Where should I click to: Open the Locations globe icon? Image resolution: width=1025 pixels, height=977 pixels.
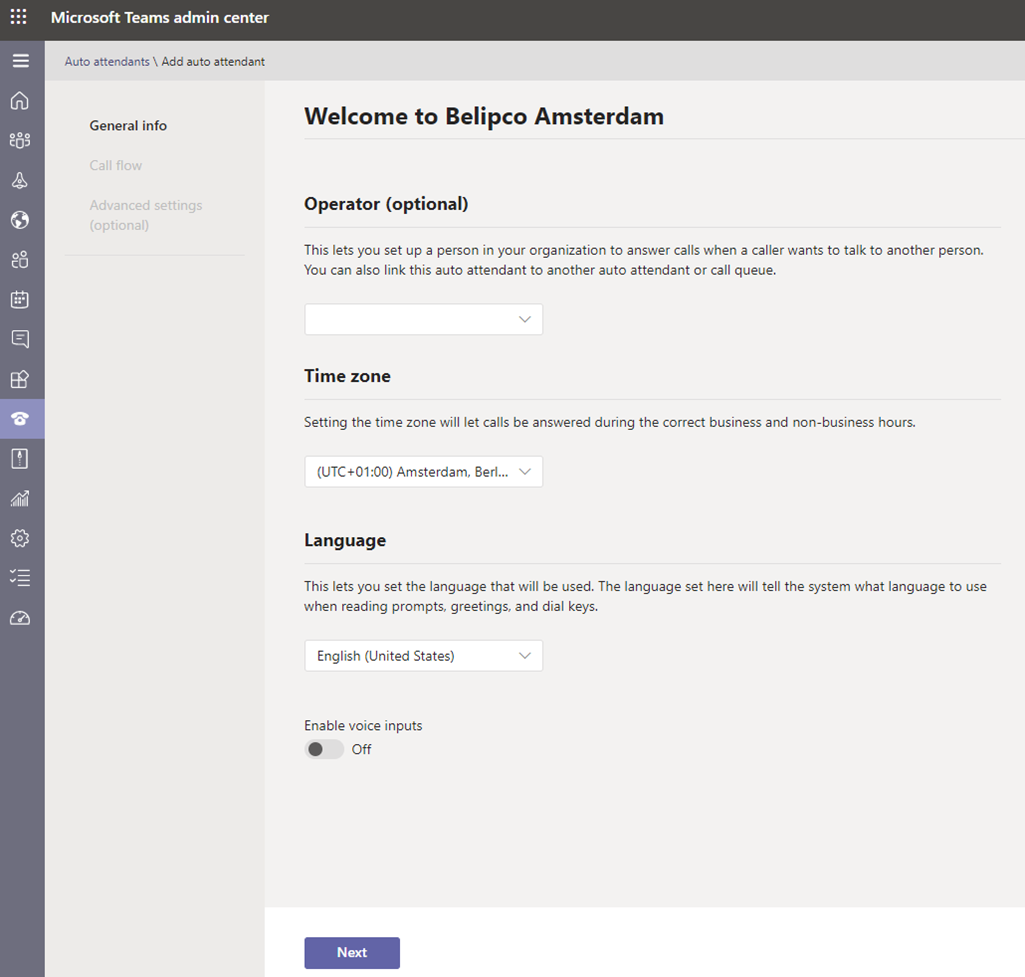click(20, 220)
